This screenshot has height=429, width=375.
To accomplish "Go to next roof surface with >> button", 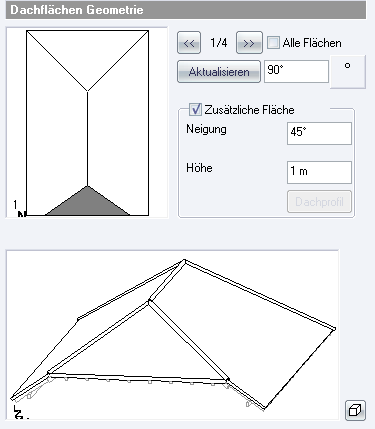I will pyautogui.click(x=249, y=43).
